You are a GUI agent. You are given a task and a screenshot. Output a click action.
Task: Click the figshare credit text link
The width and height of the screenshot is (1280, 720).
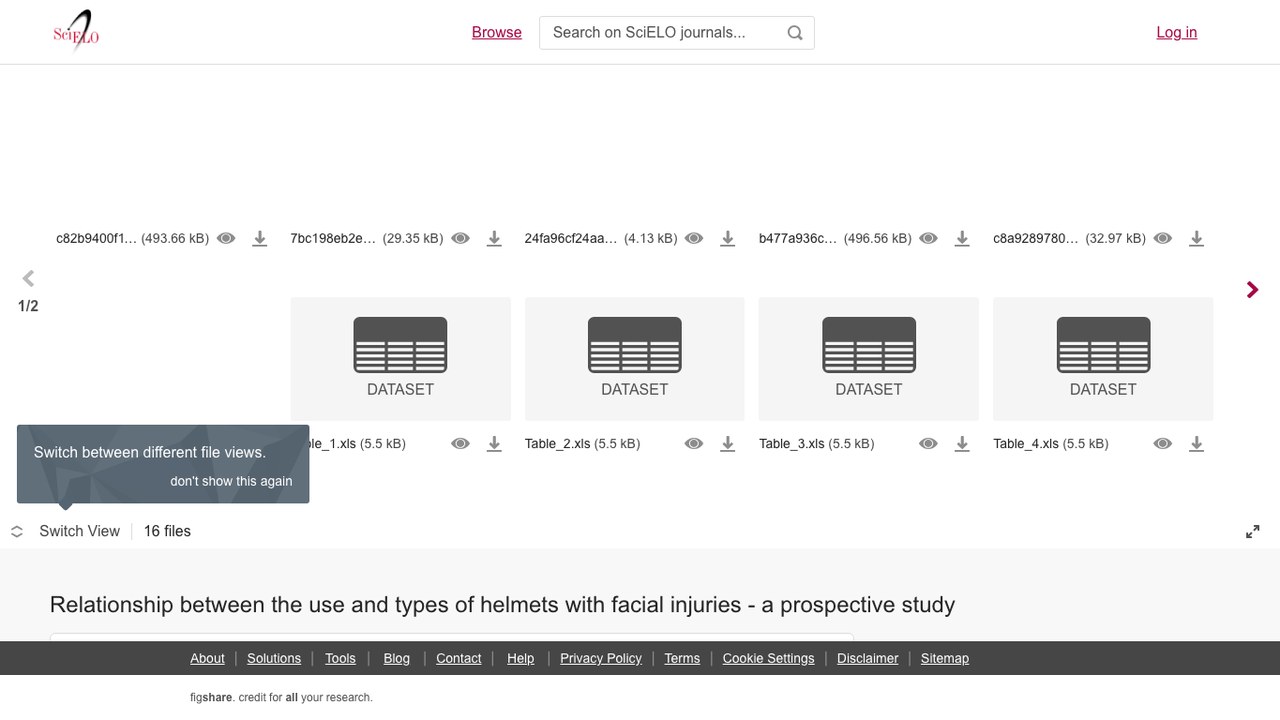tap(281, 697)
